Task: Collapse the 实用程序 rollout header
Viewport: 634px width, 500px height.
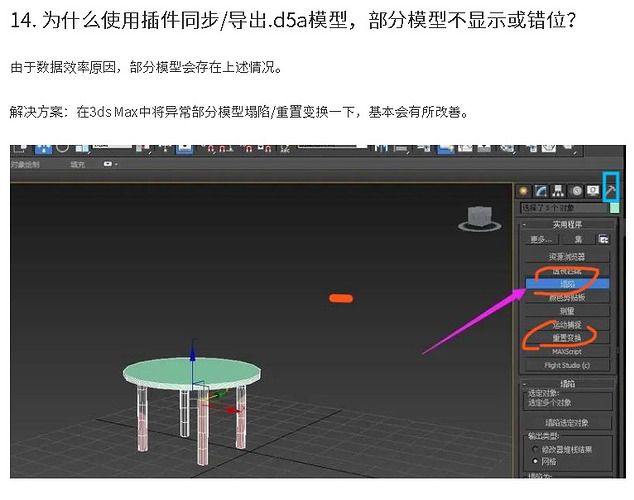Action: point(566,225)
